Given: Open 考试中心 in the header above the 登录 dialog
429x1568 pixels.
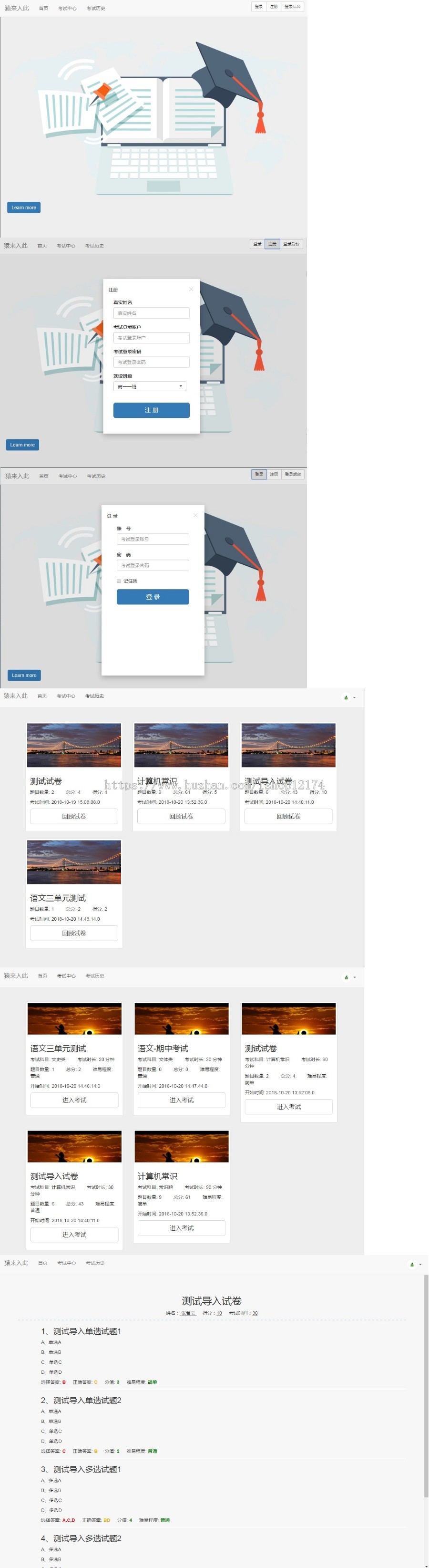Looking at the screenshot, I should [x=68, y=476].
